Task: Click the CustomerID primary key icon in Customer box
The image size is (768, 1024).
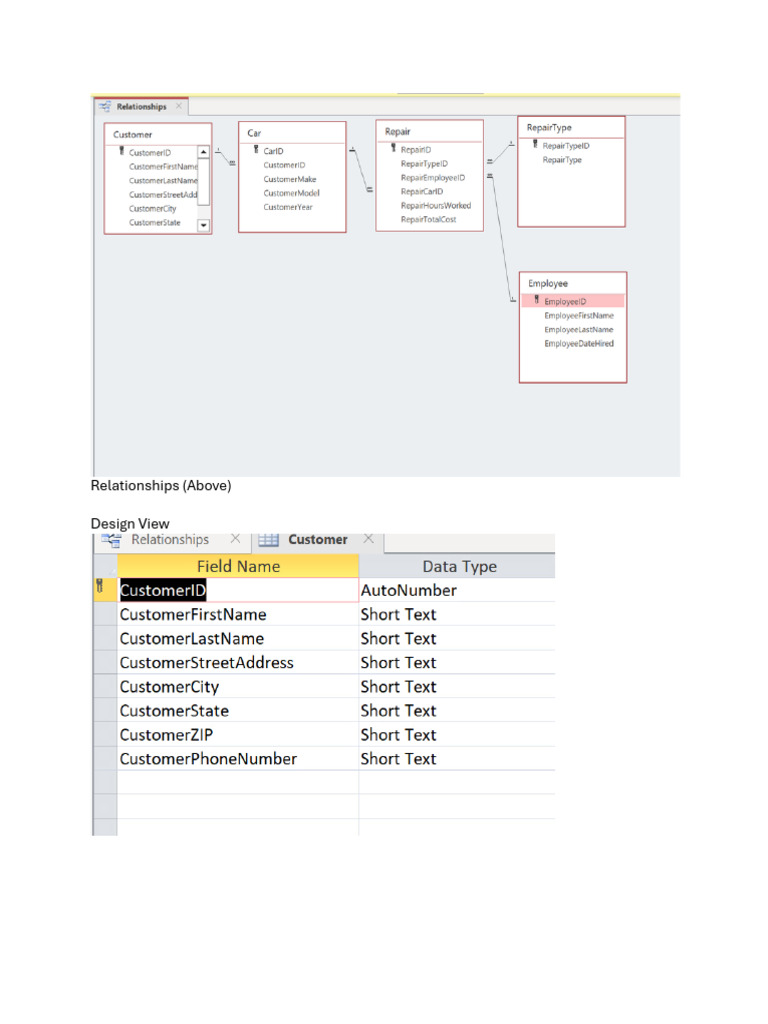Action: (x=121, y=152)
